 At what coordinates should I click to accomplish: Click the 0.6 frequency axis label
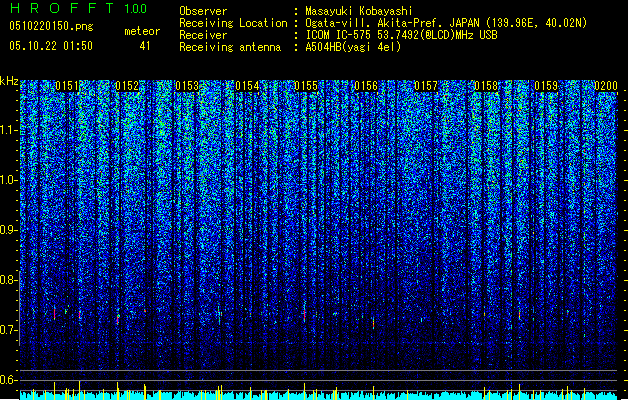pos(9,380)
